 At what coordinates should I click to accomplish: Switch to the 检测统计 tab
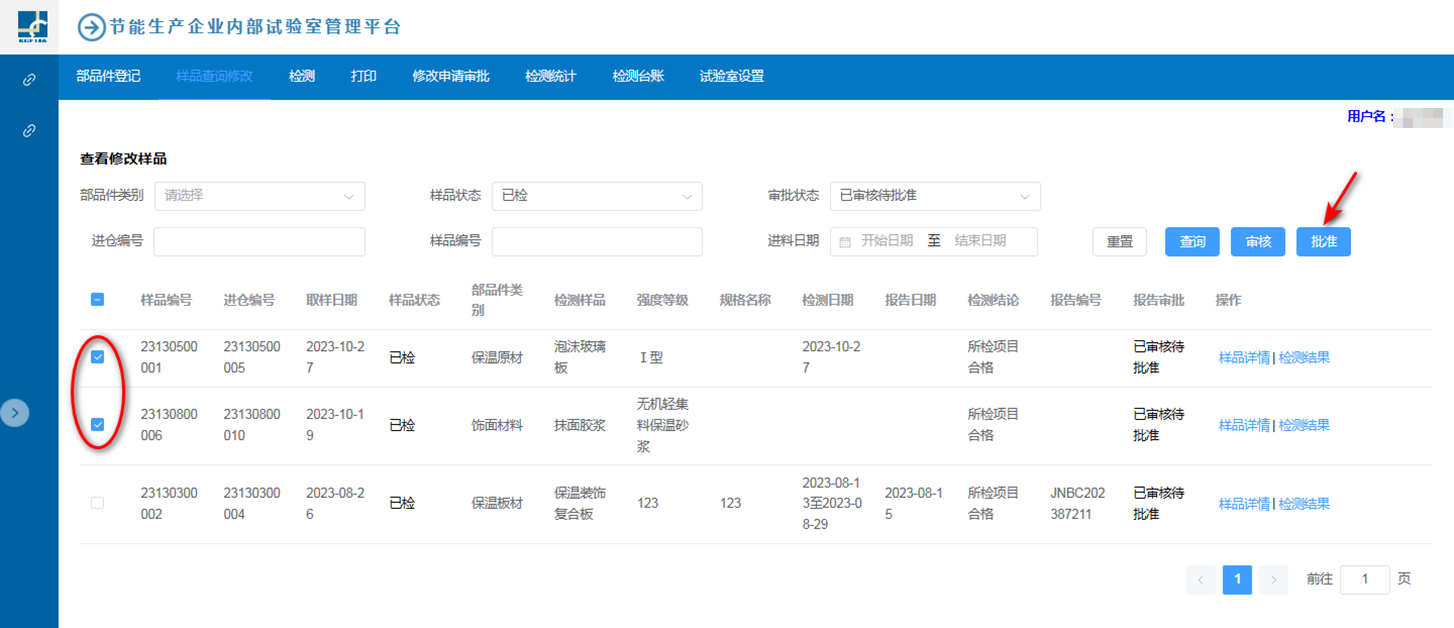(x=550, y=76)
